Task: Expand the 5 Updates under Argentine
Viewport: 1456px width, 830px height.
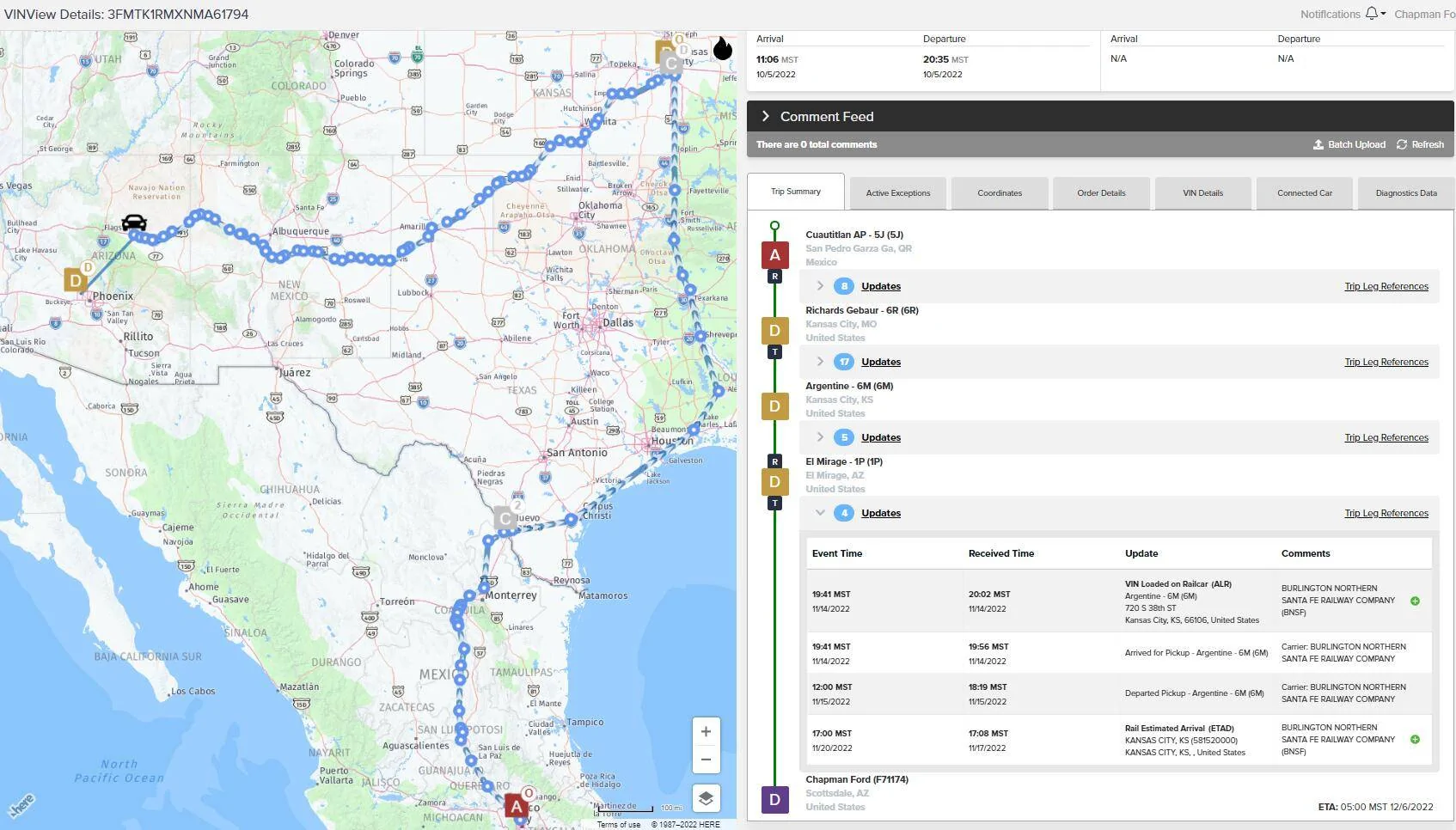Action: (820, 437)
